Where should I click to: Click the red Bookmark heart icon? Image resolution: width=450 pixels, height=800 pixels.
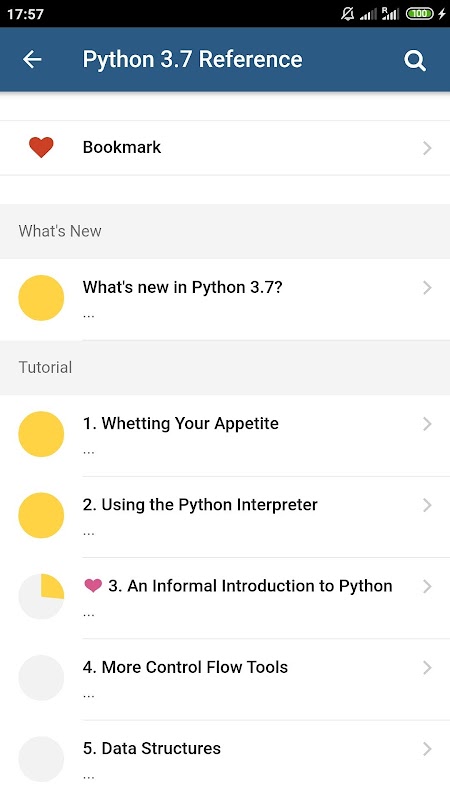point(41,147)
